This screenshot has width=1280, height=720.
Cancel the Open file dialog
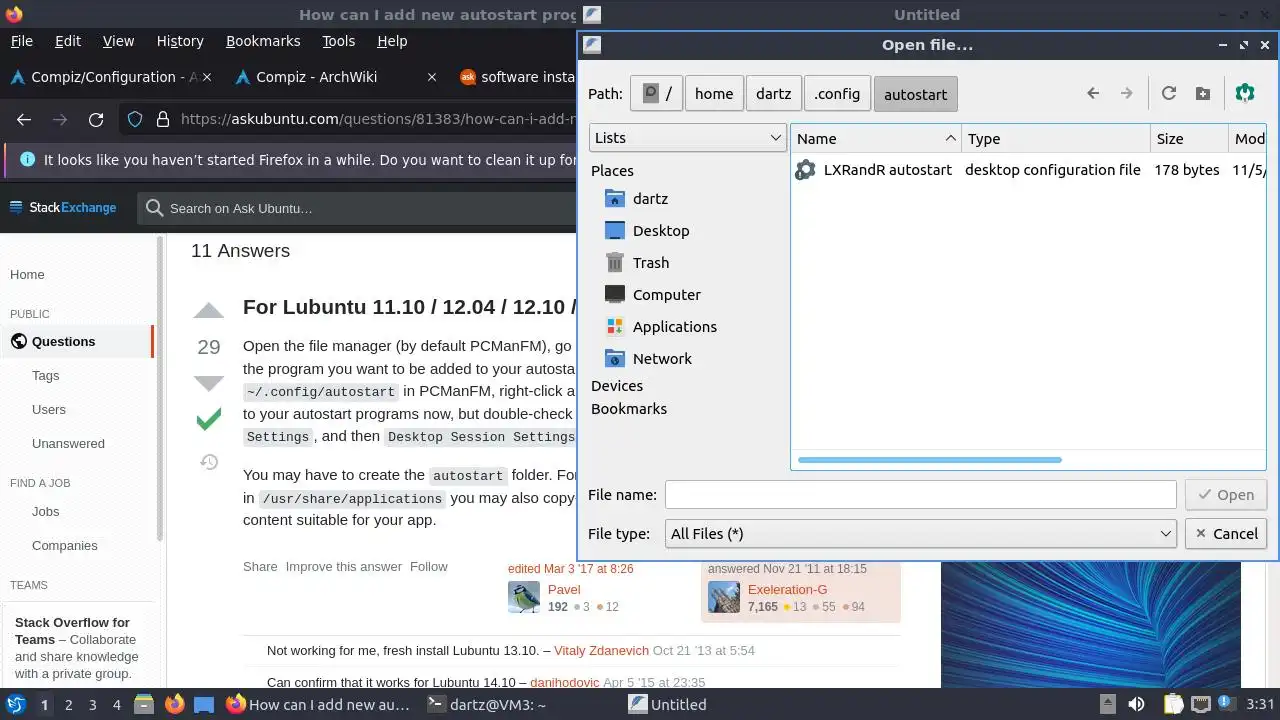[x=1226, y=534]
